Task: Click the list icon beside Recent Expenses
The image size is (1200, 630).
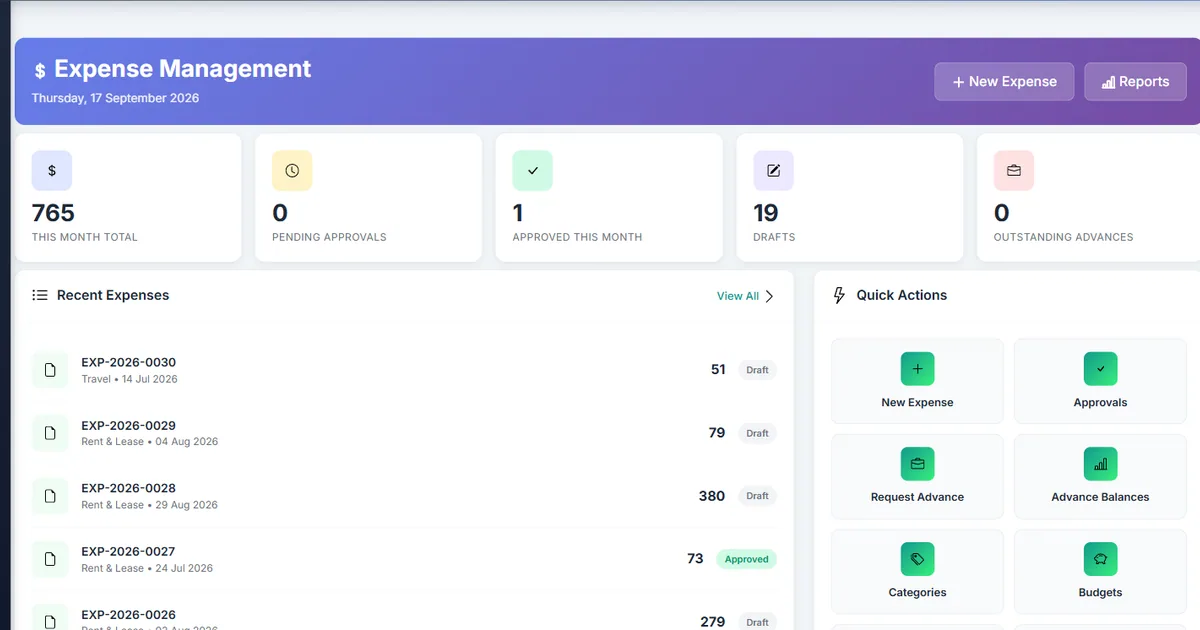Action: 40,295
